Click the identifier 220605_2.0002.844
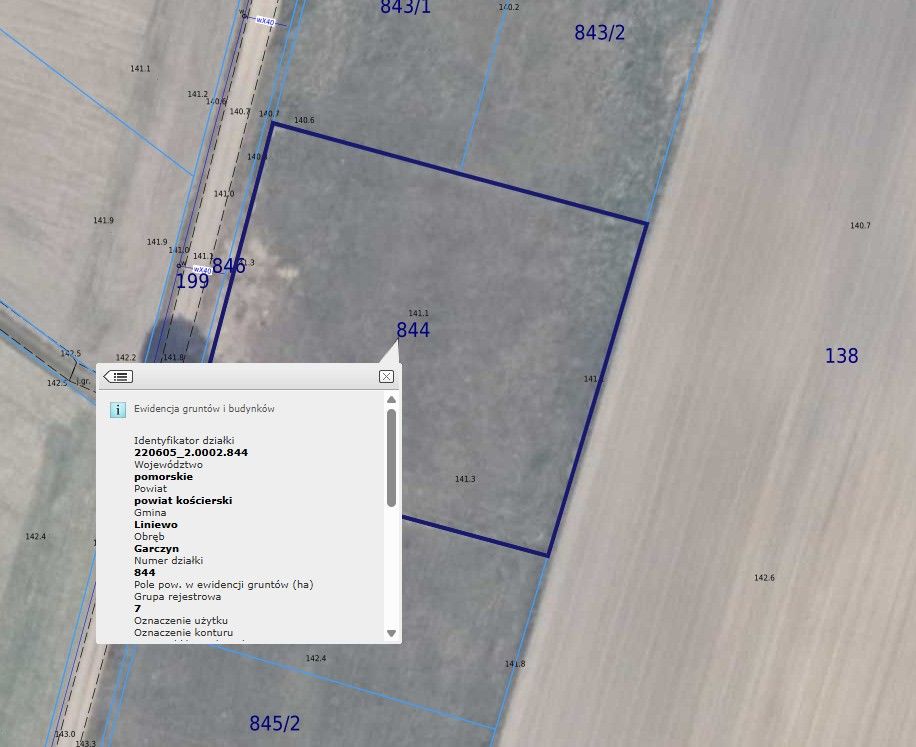916x747 pixels. pos(191,453)
